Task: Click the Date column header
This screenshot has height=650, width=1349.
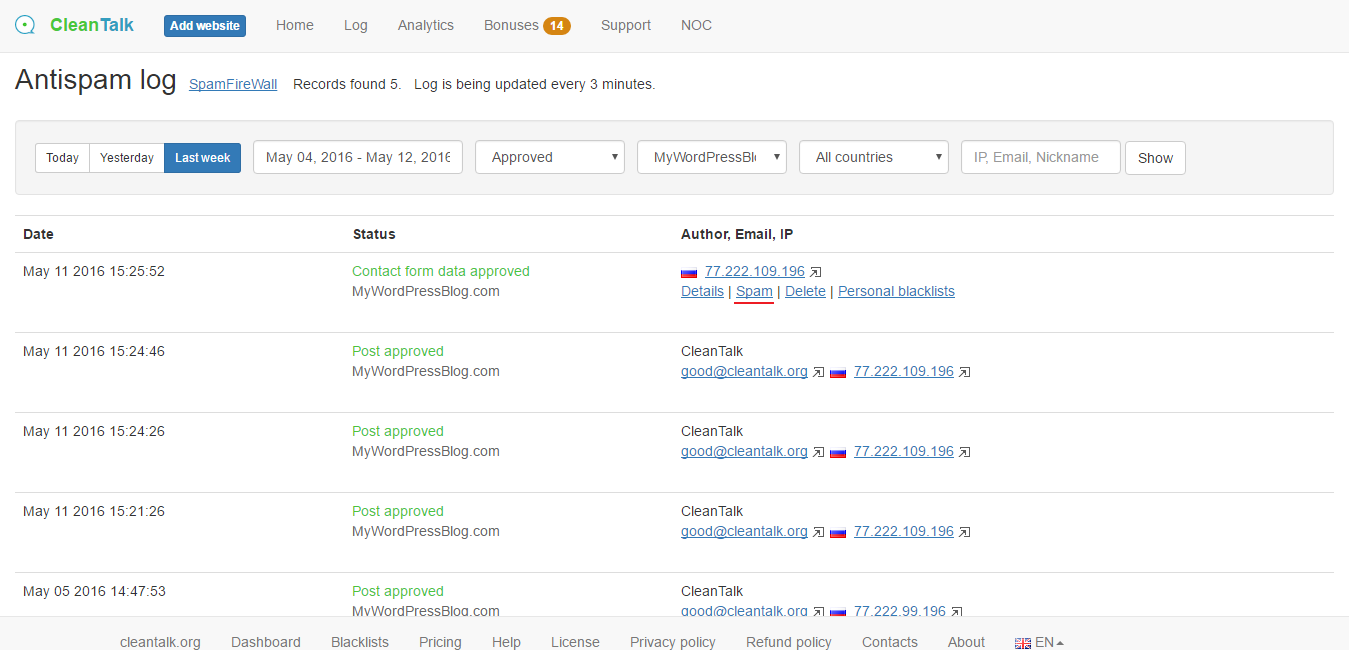Action: point(38,234)
